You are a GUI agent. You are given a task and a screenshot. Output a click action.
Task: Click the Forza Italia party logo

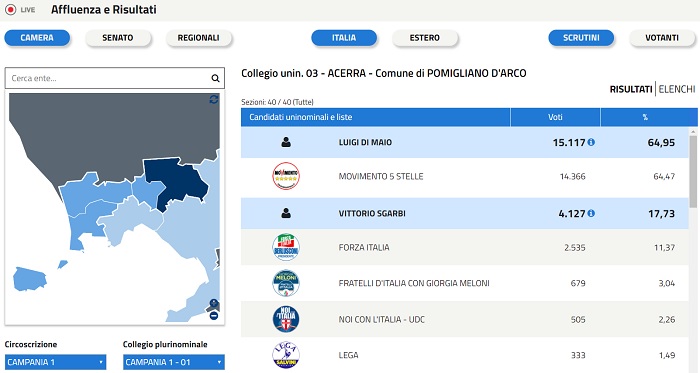286,247
